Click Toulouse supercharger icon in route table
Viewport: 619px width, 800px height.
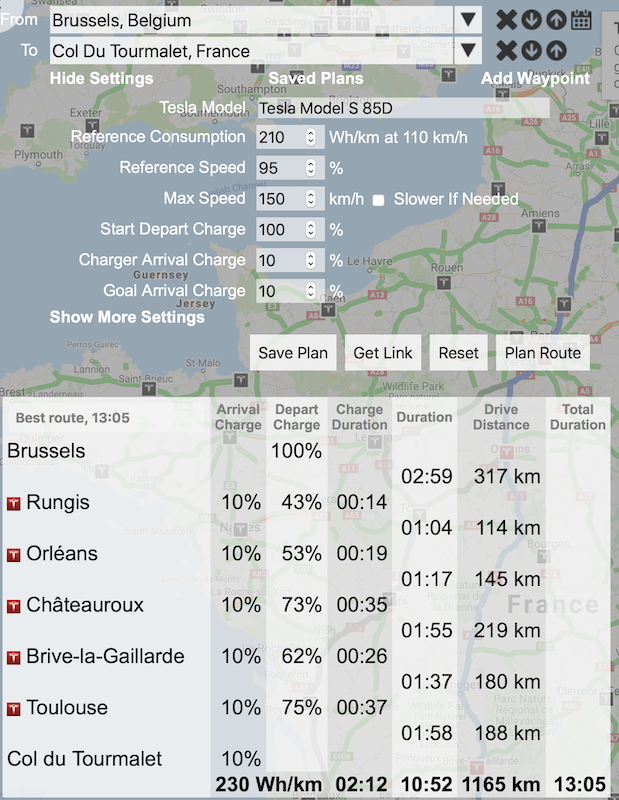pos(14,709)
